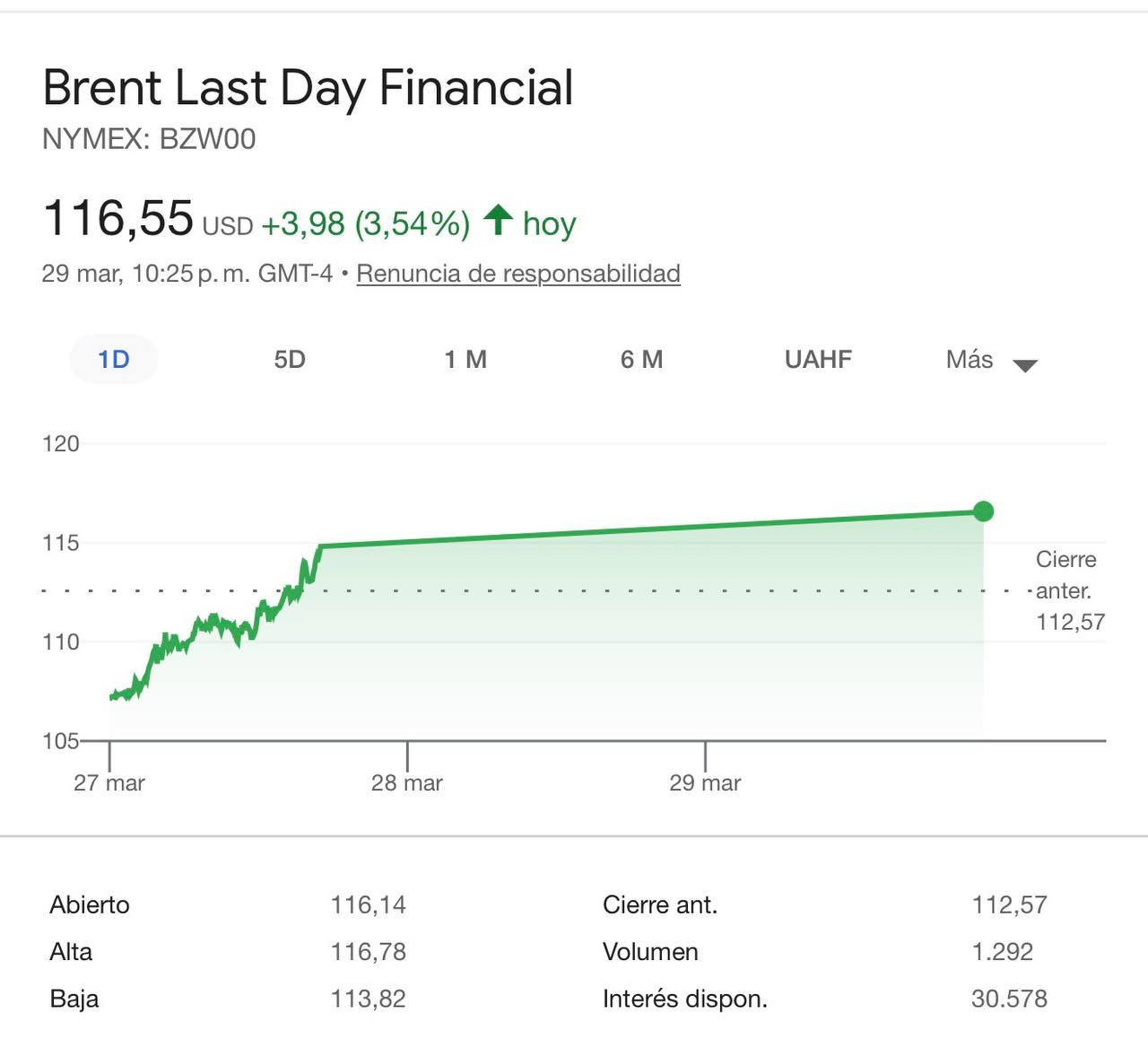Select the 6M time range
1148x1048 pixels.
click(642, 359)
